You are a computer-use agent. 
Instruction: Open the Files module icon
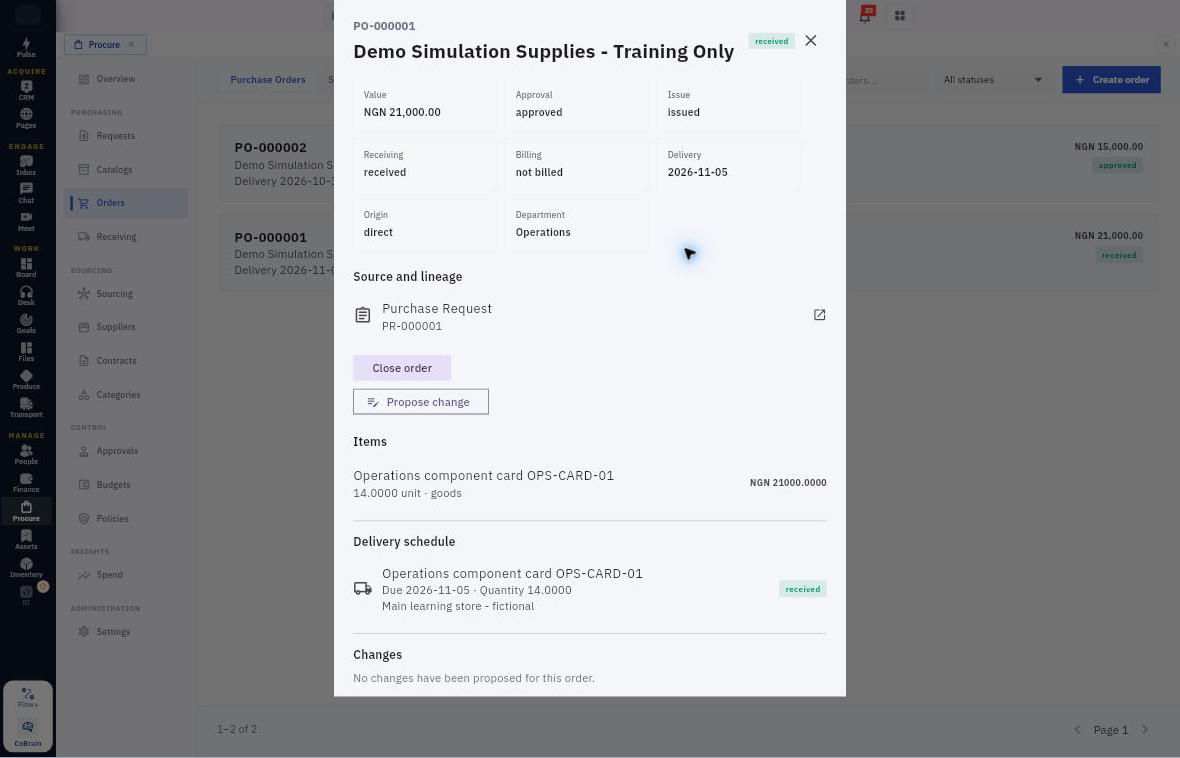click(x=26, y=352)
